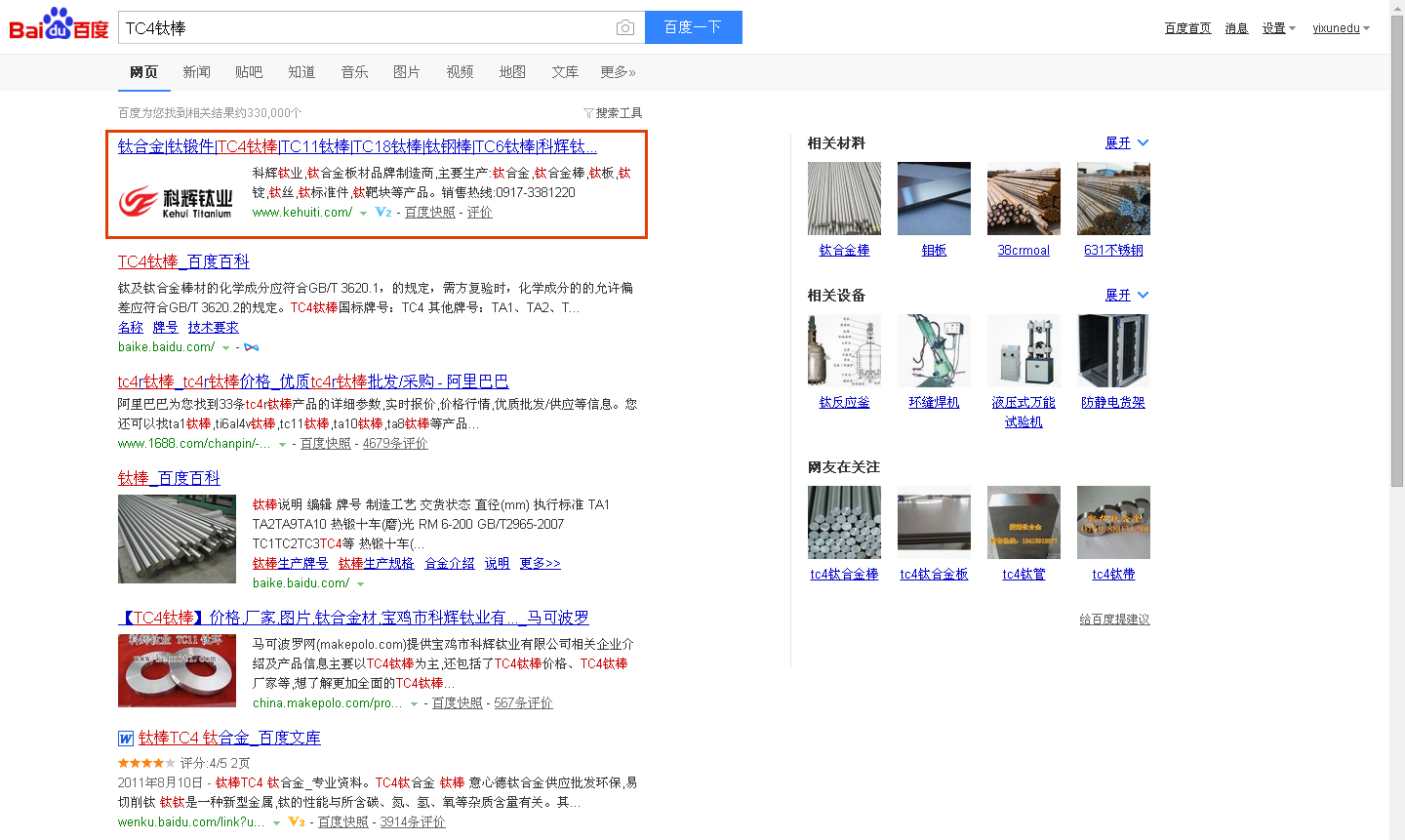This screenshot has width=1405, height=840.
Task: Click 技术要求 sublink
Action: coord(213,328)
